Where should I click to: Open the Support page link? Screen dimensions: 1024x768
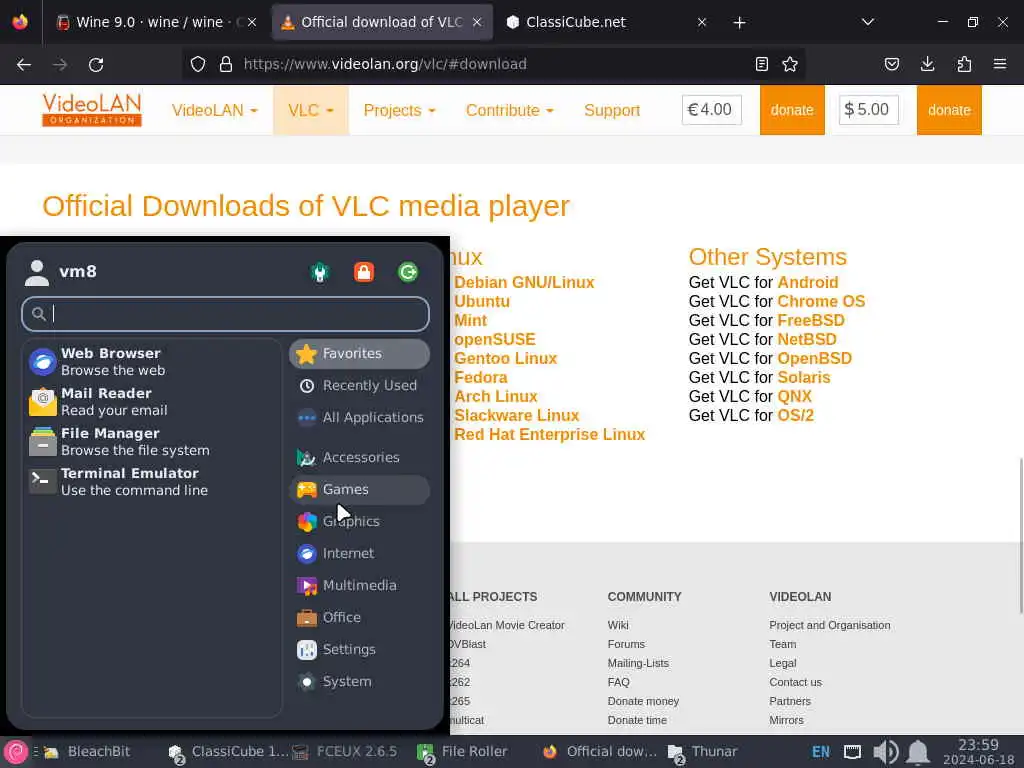tap(612, 110)
